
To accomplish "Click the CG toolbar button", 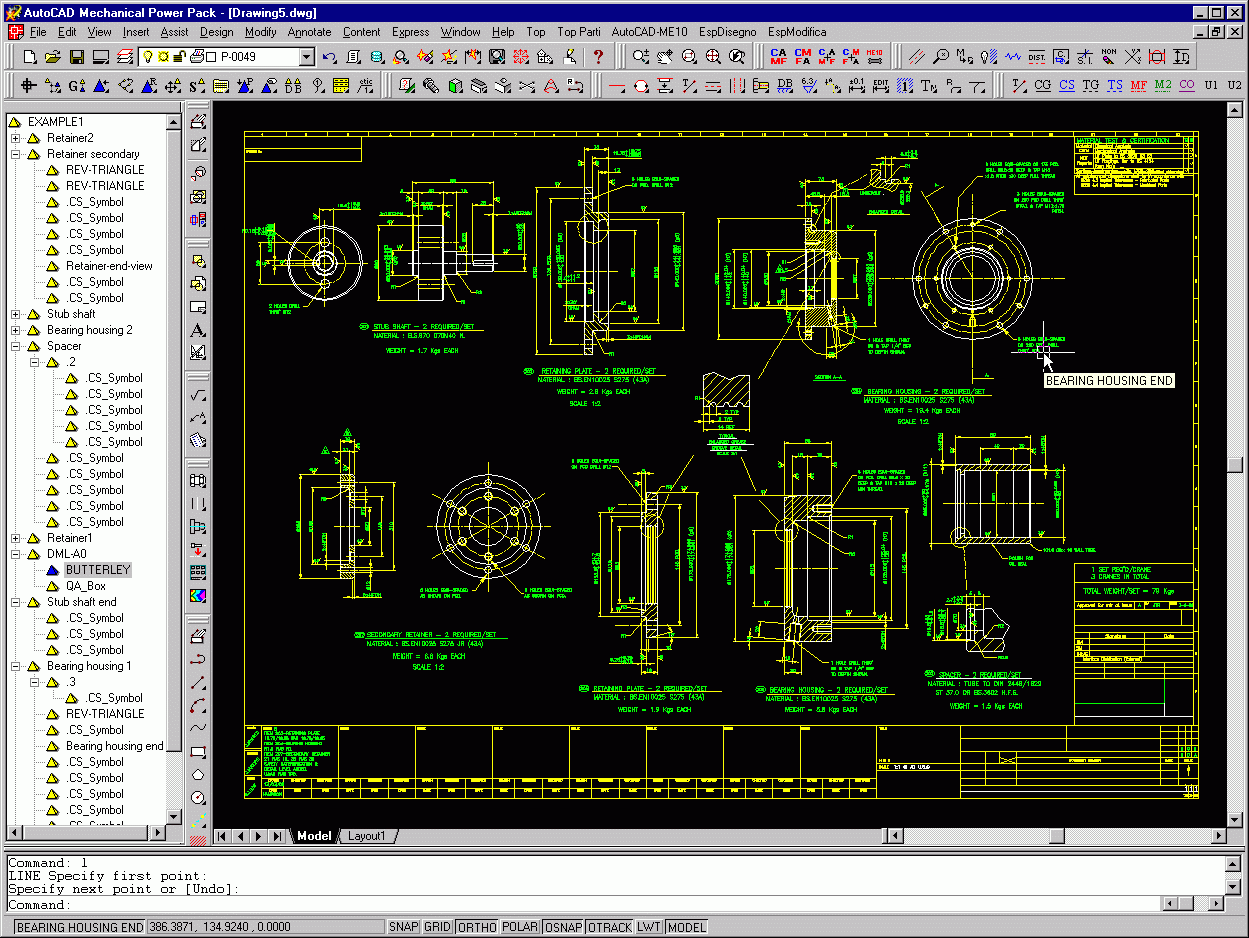I will pyautogui.click(x=1042, y=85).
